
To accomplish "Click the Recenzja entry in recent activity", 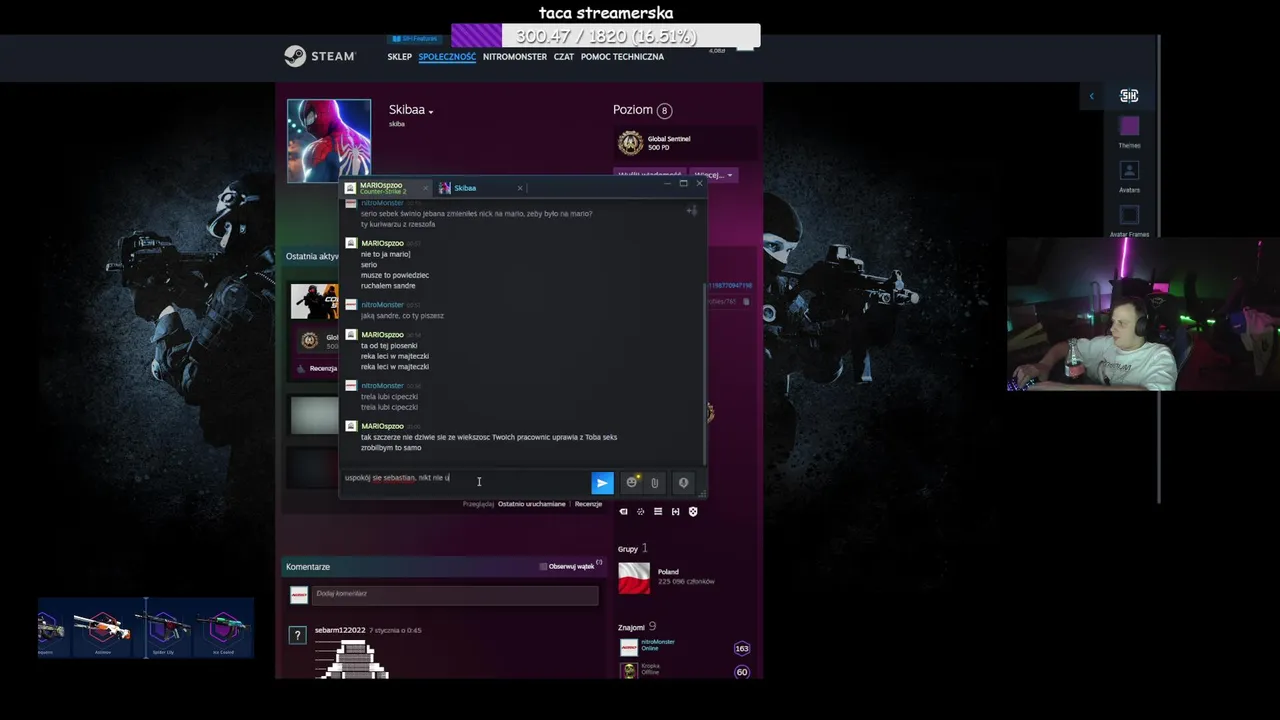I will coord(317,368).
